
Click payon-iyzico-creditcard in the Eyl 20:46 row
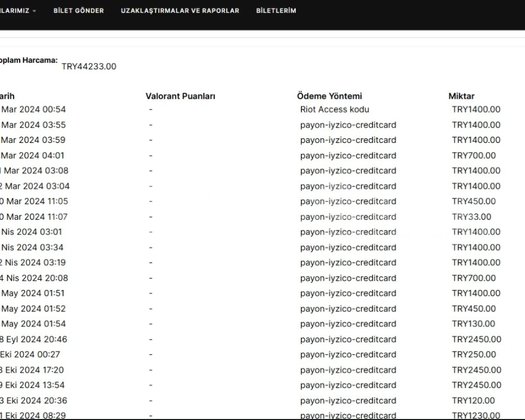(348, 339)
